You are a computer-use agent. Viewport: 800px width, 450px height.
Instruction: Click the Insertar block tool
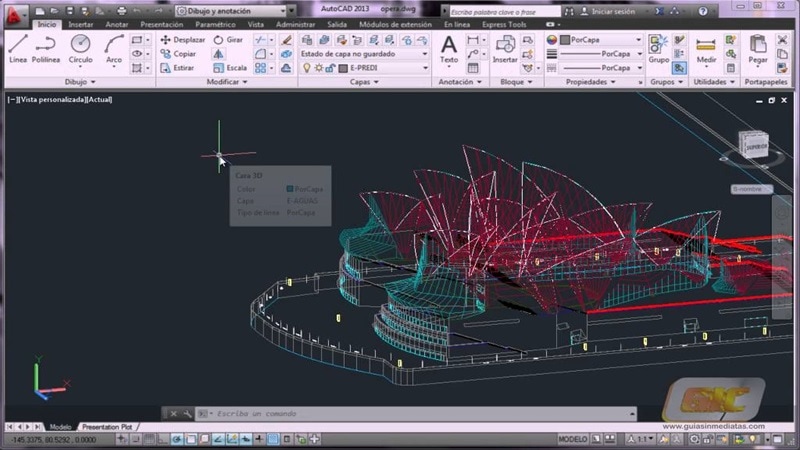[505, 49]
